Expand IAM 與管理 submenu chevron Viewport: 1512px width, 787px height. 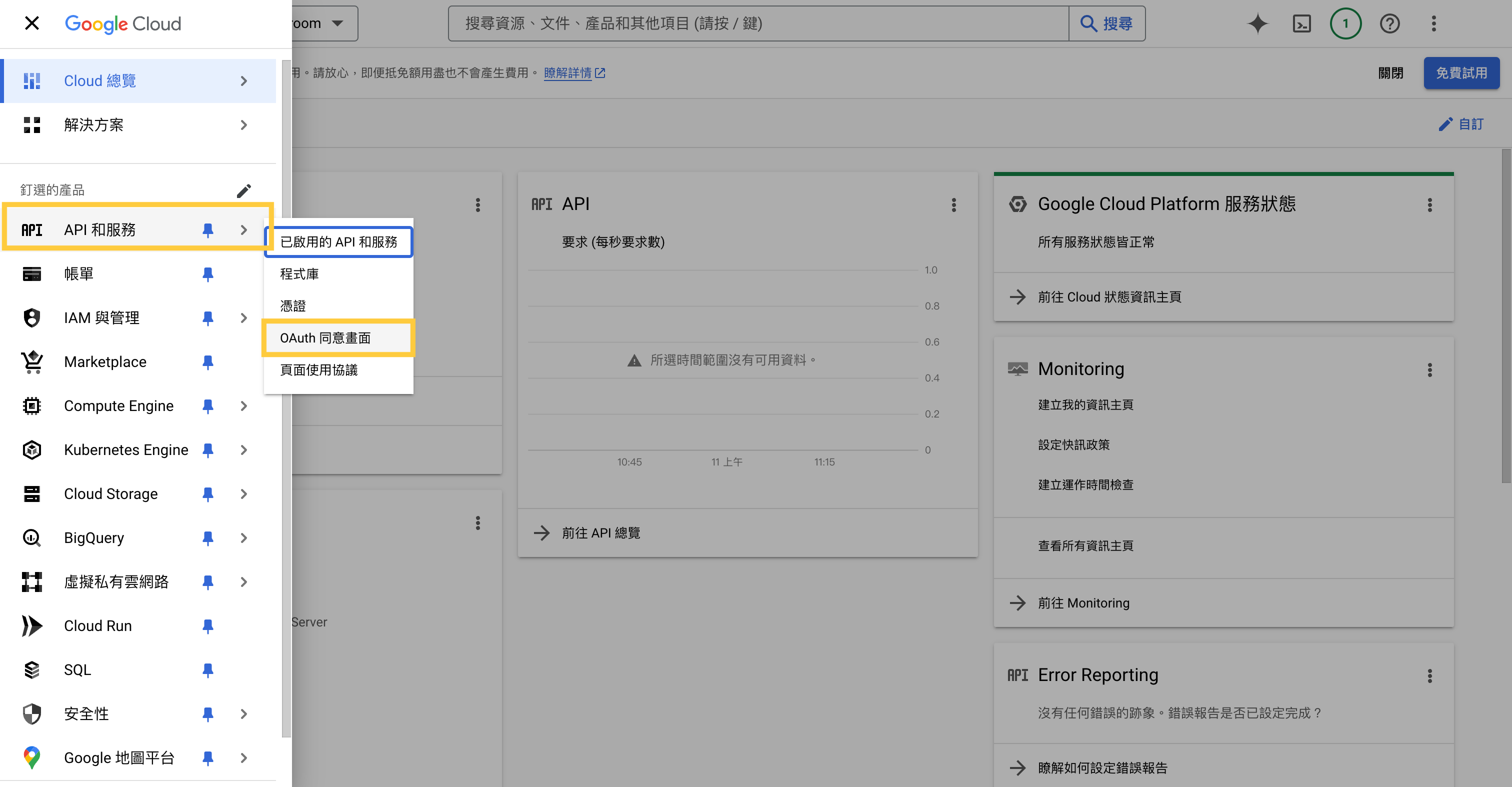click(243, 318)
